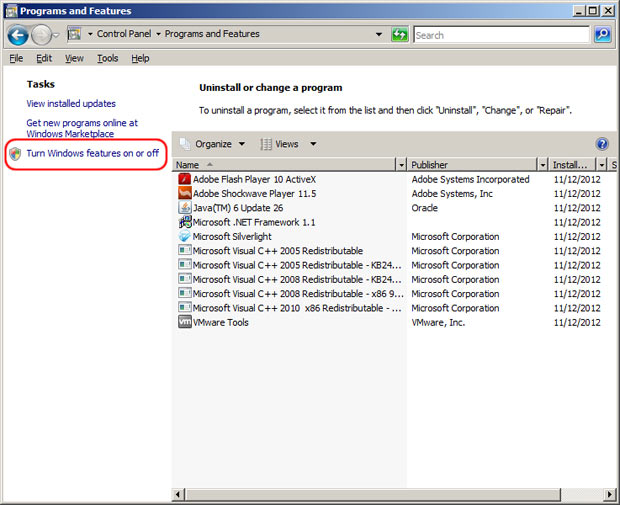Open the File menu

pyautogui.click(x=16, y=58)
